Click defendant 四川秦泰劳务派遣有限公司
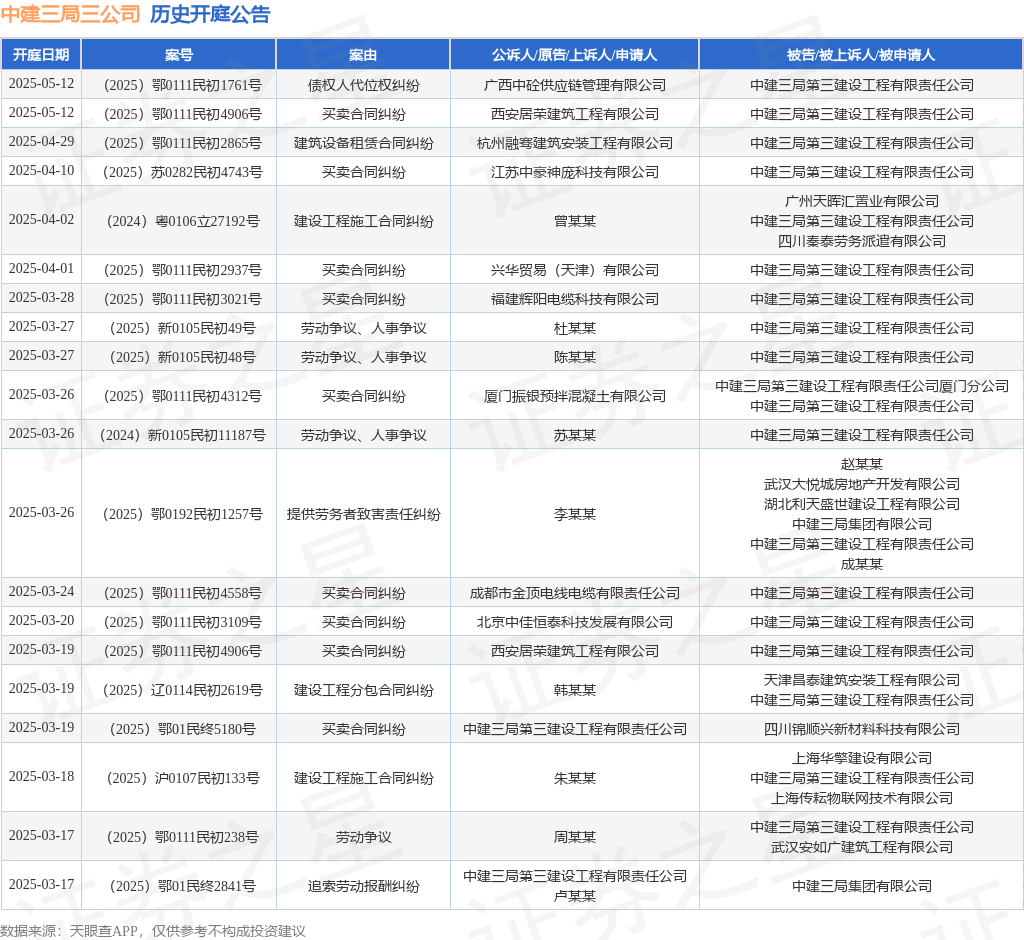 [x=861, y=241]
